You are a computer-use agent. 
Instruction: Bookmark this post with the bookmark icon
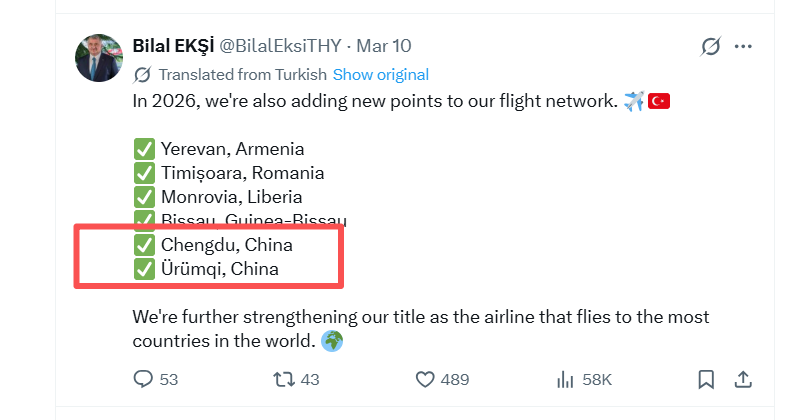pos(706,379)
